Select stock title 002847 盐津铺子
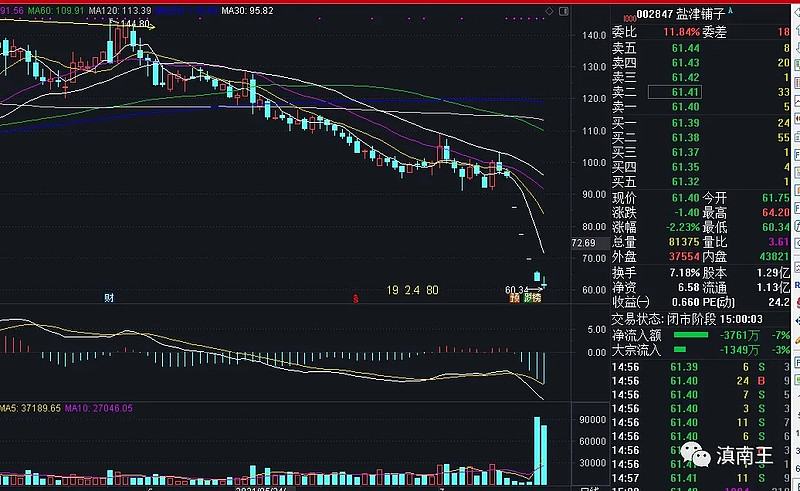Image resolution: width=800 pixels, height=491 pixels. 681,14
